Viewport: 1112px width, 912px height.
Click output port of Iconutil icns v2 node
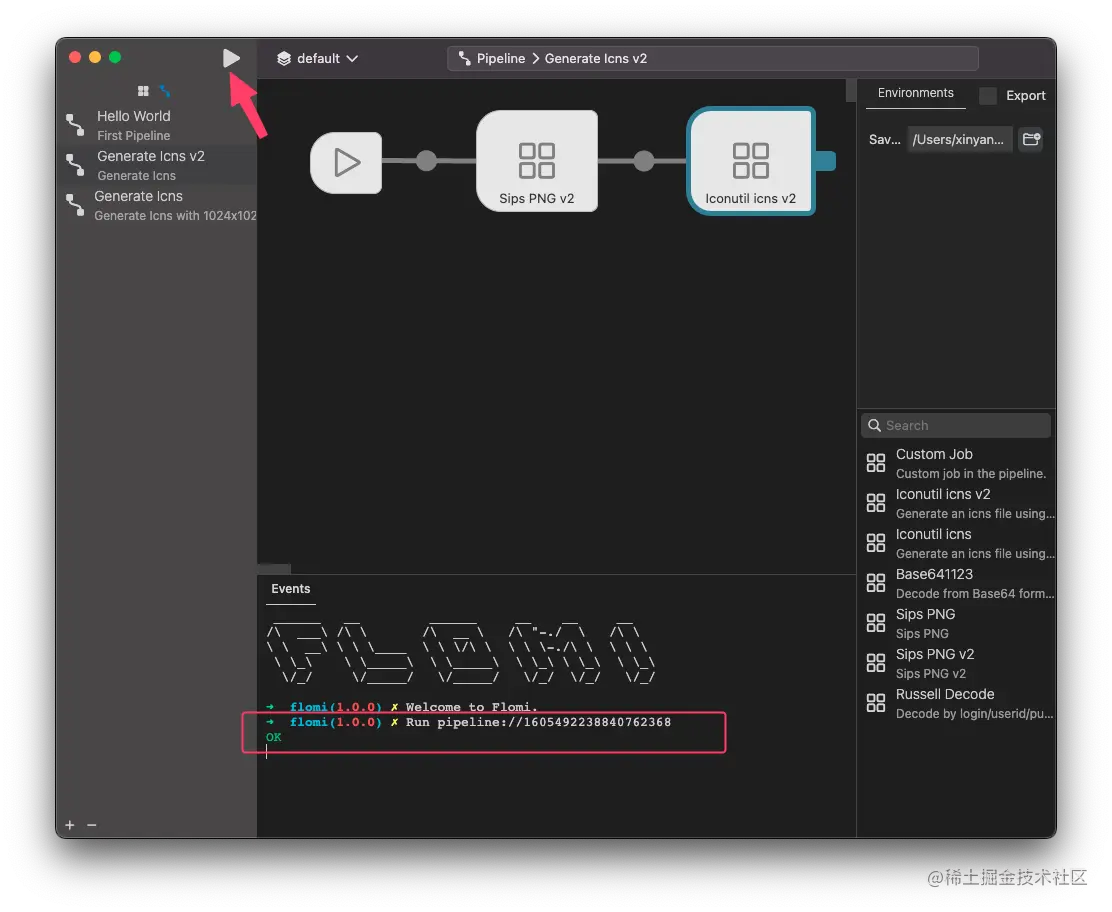[x=825, y=161]
